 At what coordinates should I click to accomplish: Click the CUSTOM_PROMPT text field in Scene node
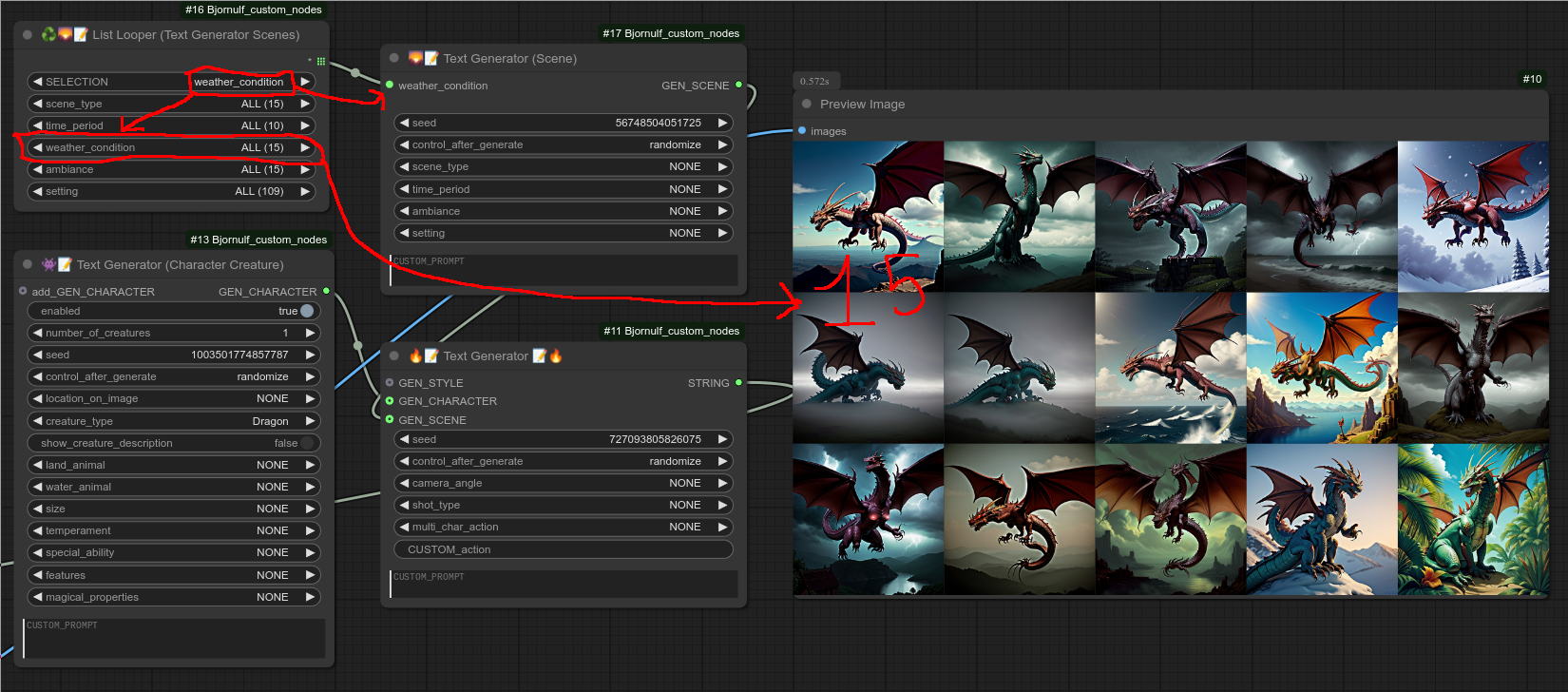[x=564, y=271]
